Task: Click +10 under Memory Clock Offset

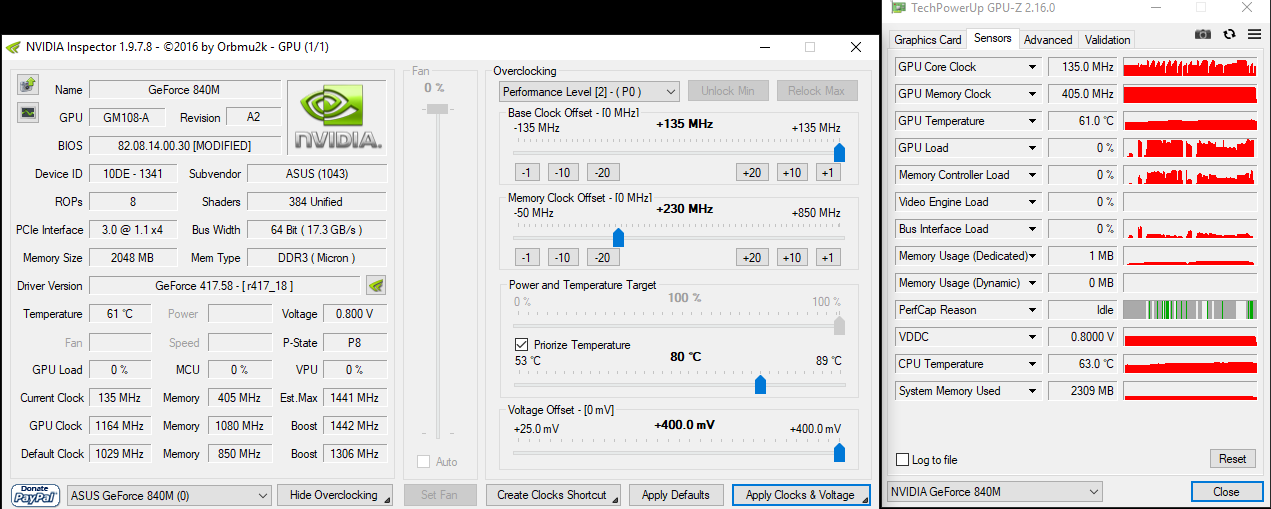Action: point(792,257)
